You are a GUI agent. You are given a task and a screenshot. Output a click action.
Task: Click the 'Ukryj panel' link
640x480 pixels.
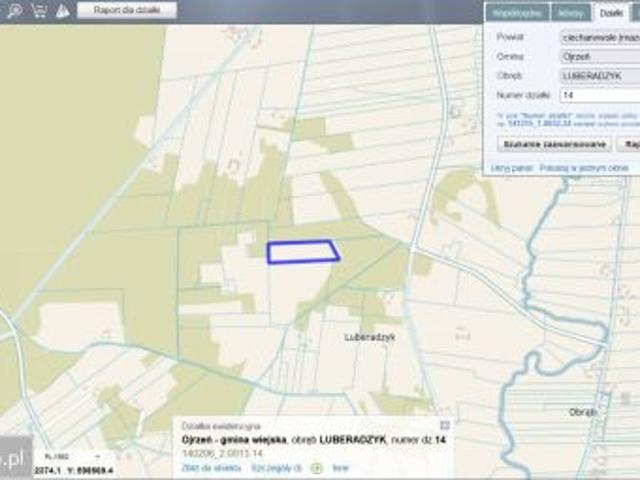[512, 168]
